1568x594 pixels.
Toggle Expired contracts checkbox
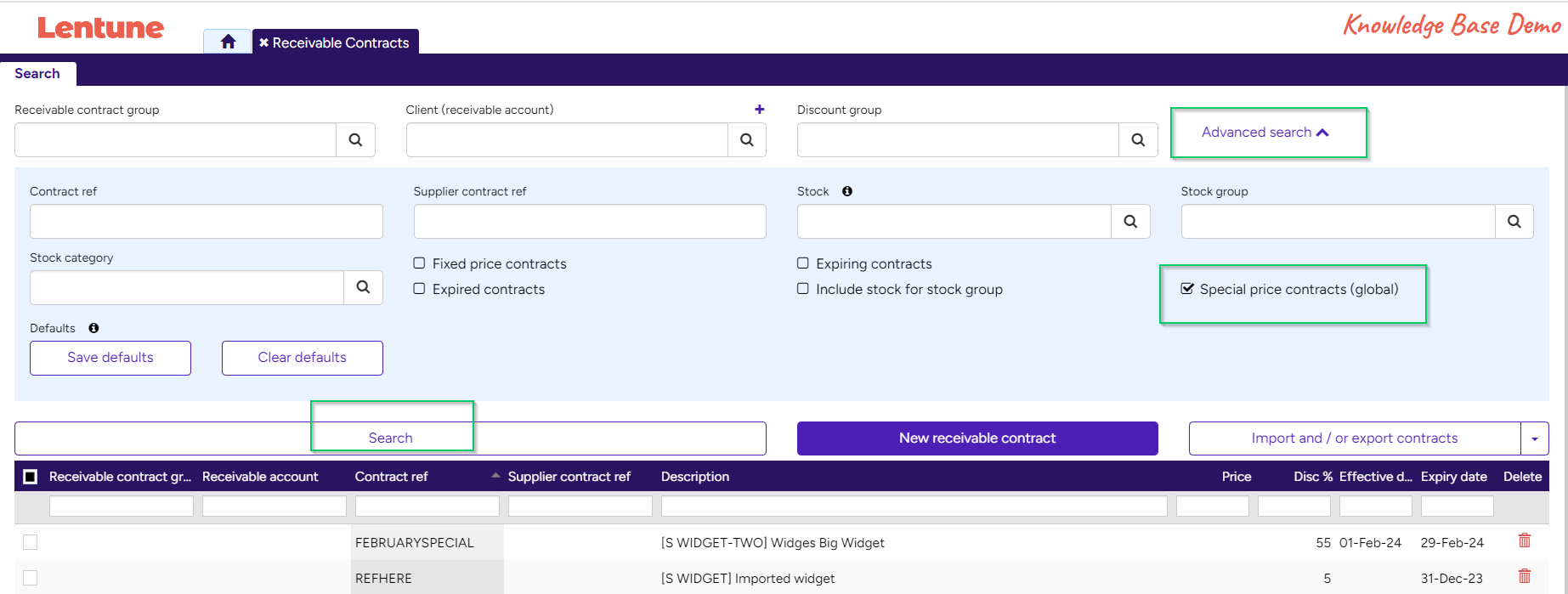click(x=419, y=289)
